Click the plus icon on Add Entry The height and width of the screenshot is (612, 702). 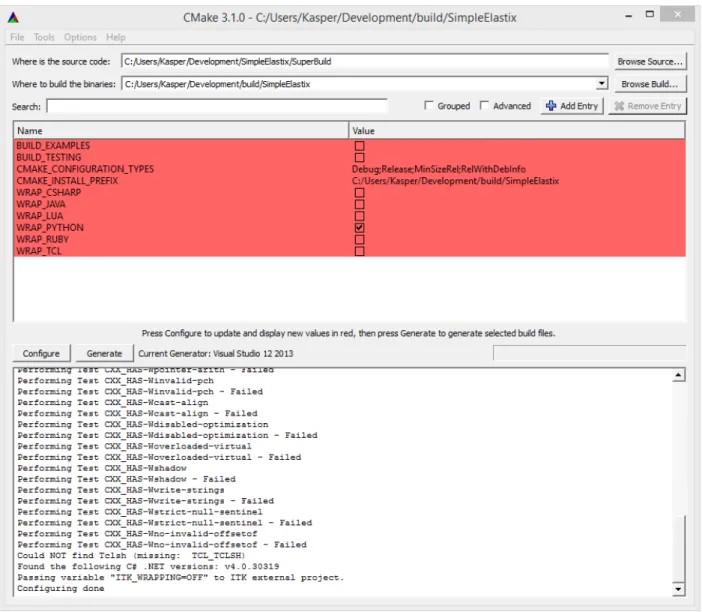click(x=551, y=106)
